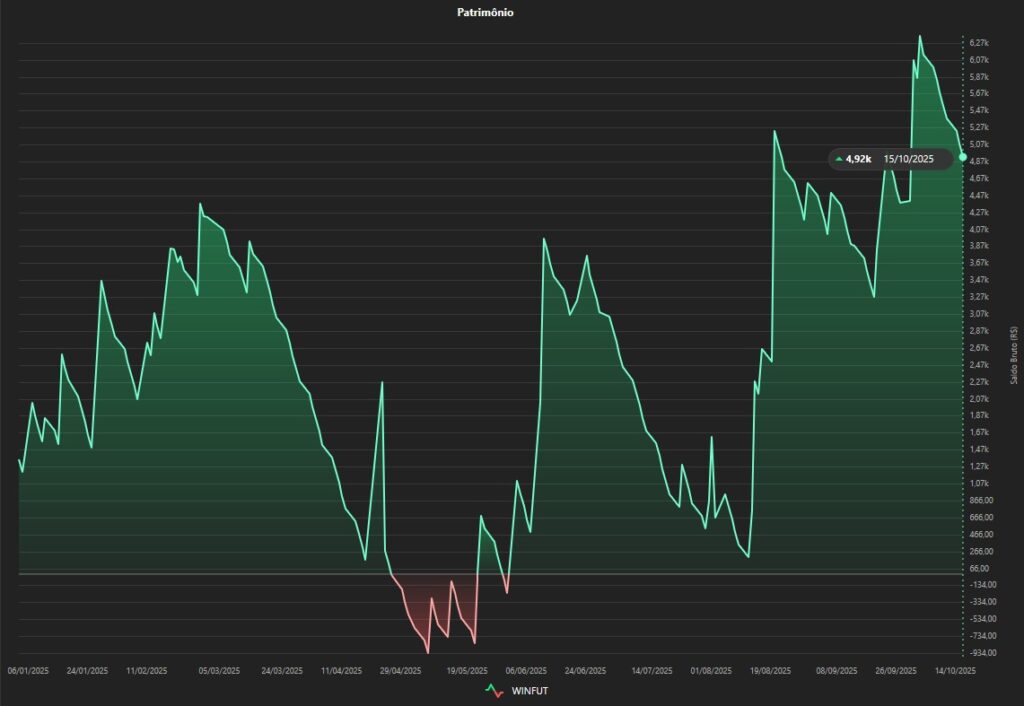Click the Saldo Bruto (R$) axis title
Screen dimensions: 1024x706
1014,355
